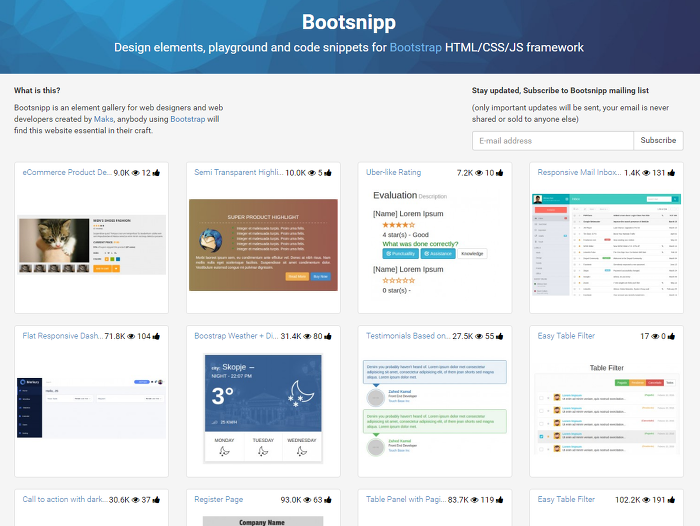Open the dark sidebar dashboard preview thumbnail

[92, 408]
